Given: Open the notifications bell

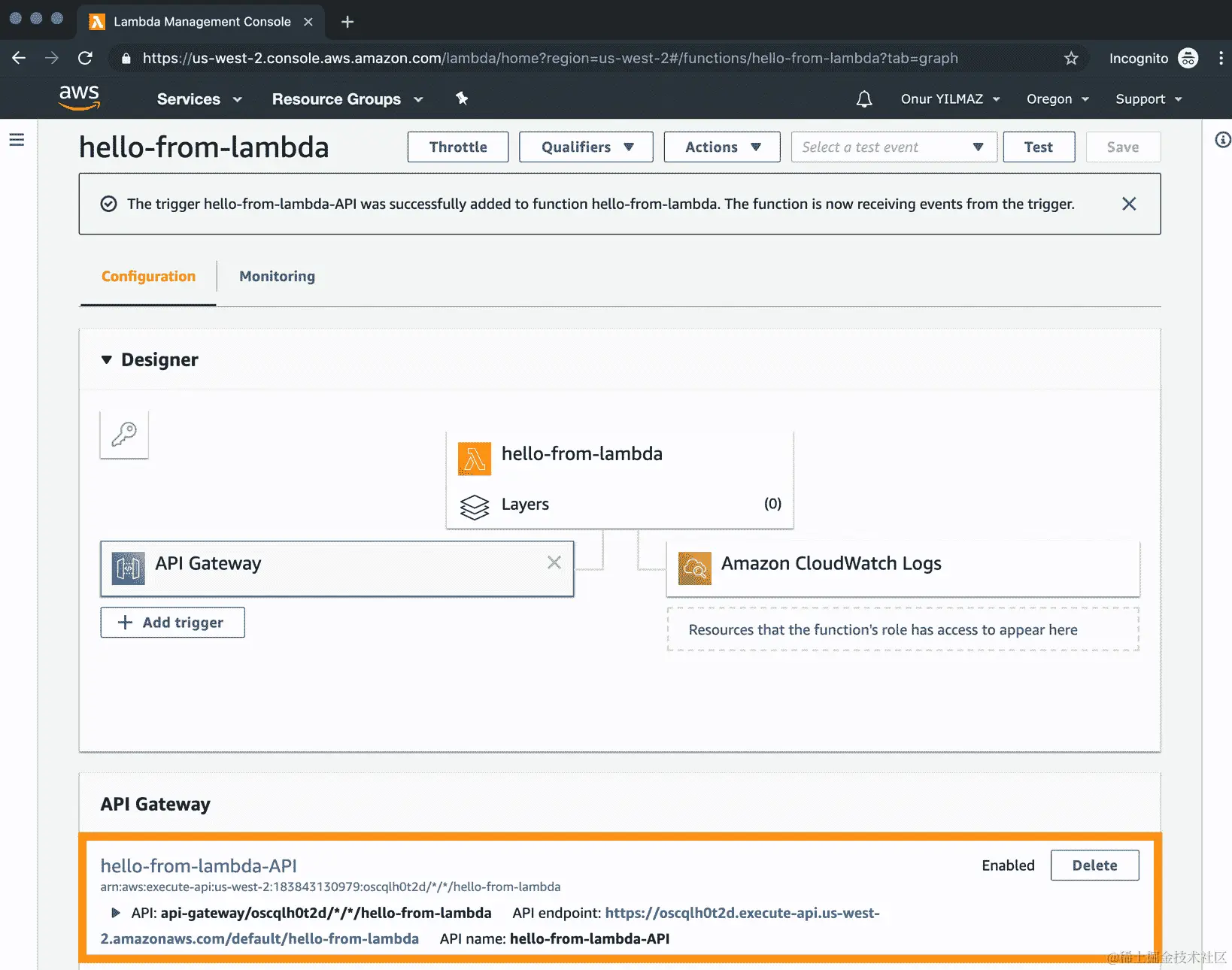Looking at the screenshot, I should (863, 99).
